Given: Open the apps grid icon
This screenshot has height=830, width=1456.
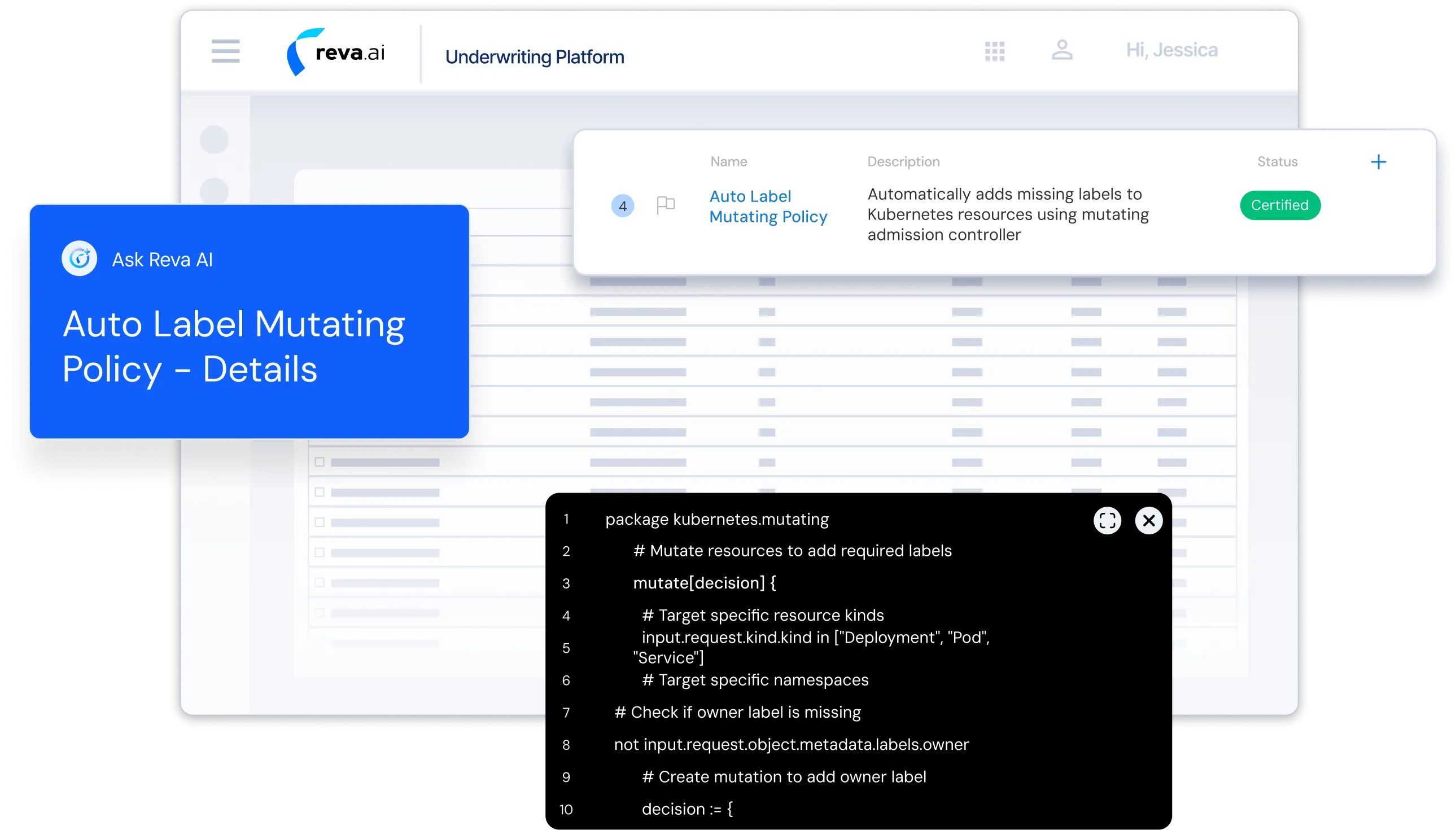Looking at the screenshot, I should point(994,51).
